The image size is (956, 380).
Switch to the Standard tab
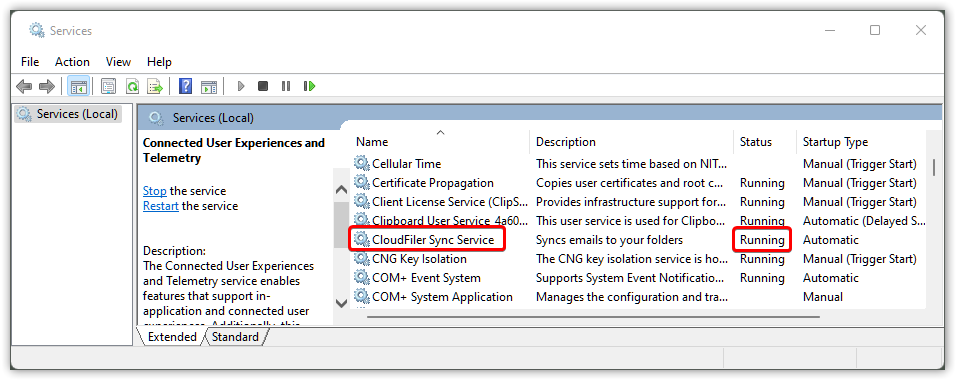point(235,337)
